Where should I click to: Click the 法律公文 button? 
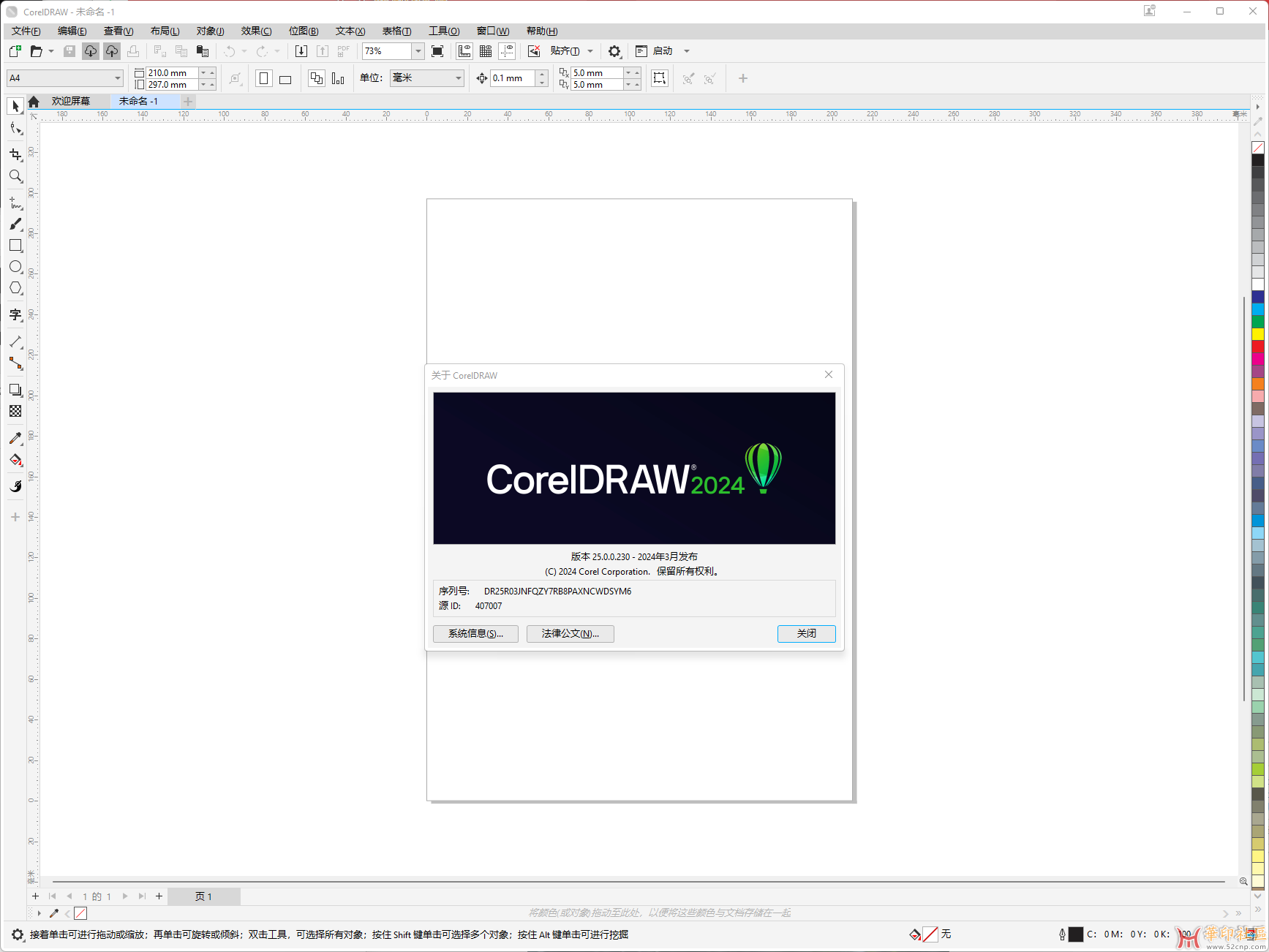[x=571, y=634]
